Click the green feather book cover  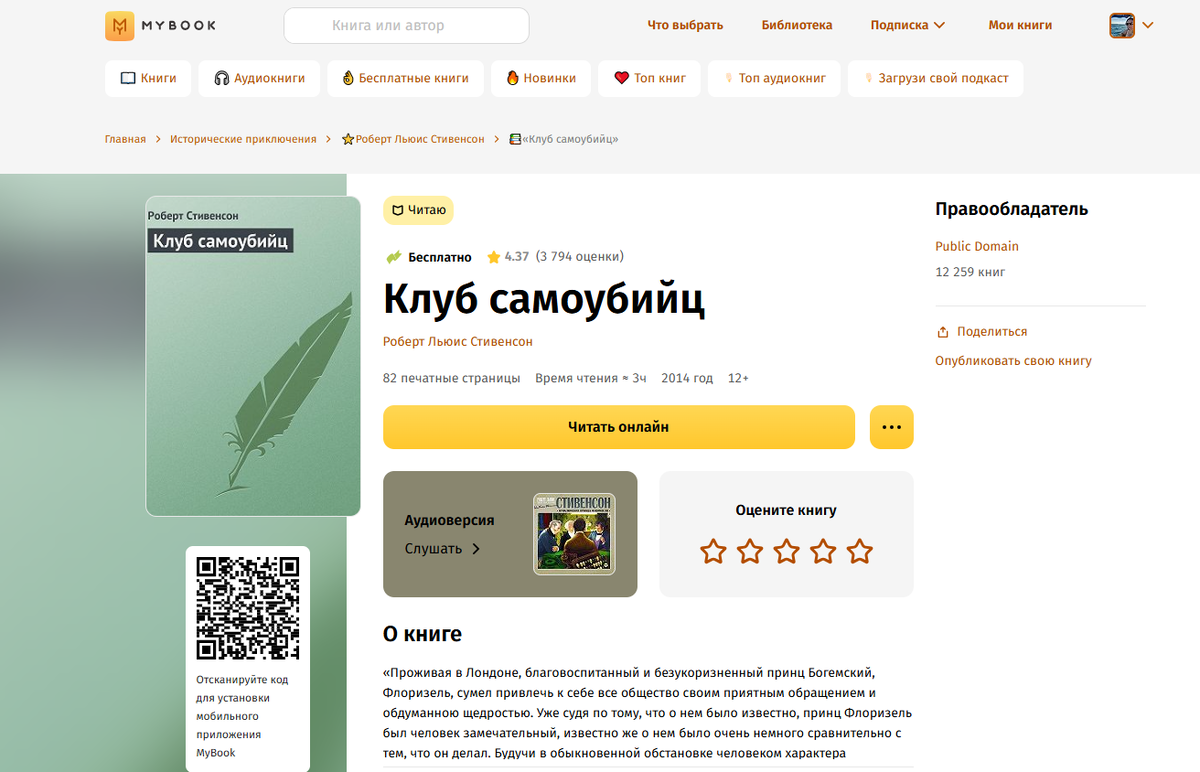click(x=253, y=356)
